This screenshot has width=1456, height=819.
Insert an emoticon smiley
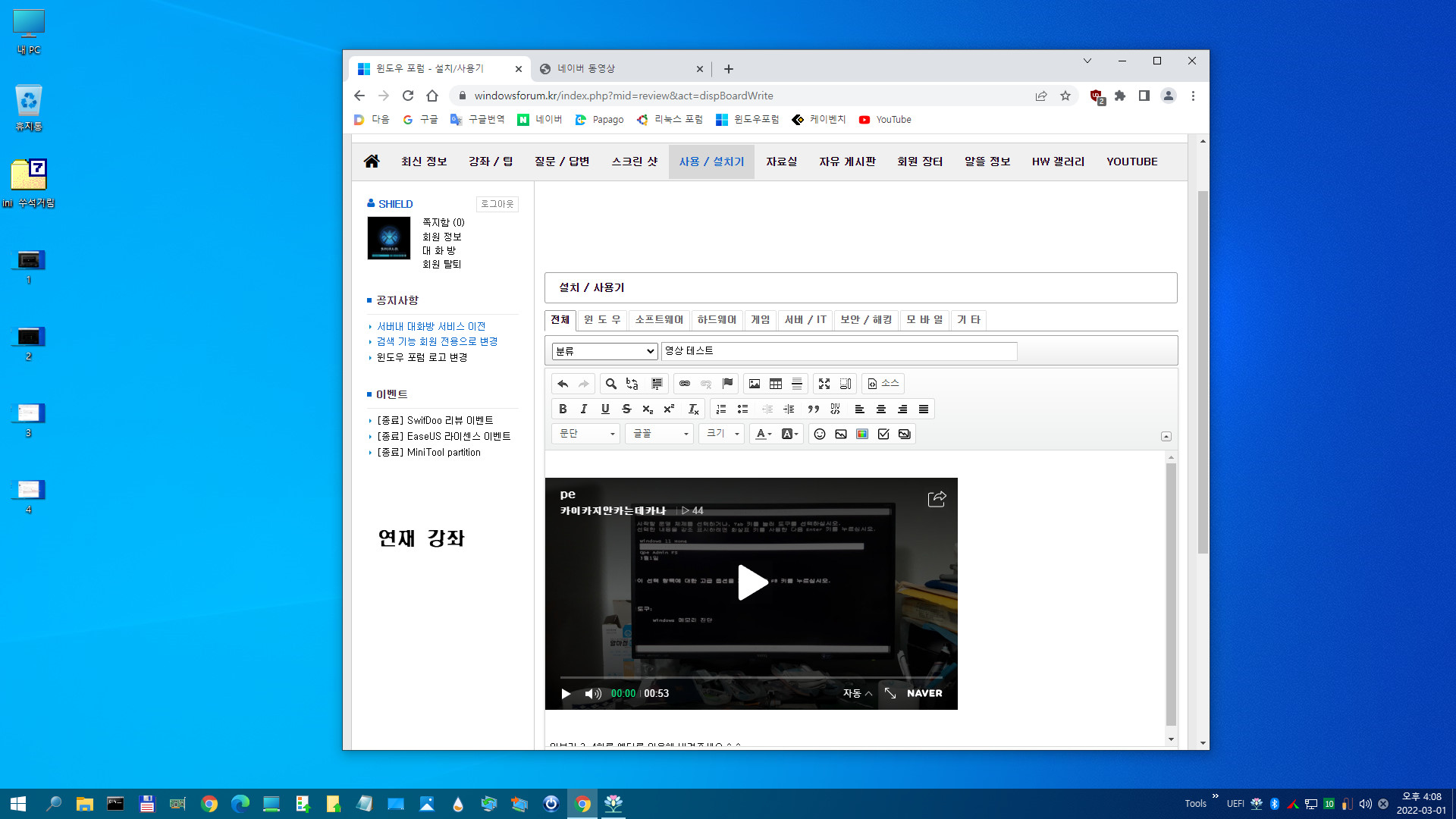pos(820,434)
